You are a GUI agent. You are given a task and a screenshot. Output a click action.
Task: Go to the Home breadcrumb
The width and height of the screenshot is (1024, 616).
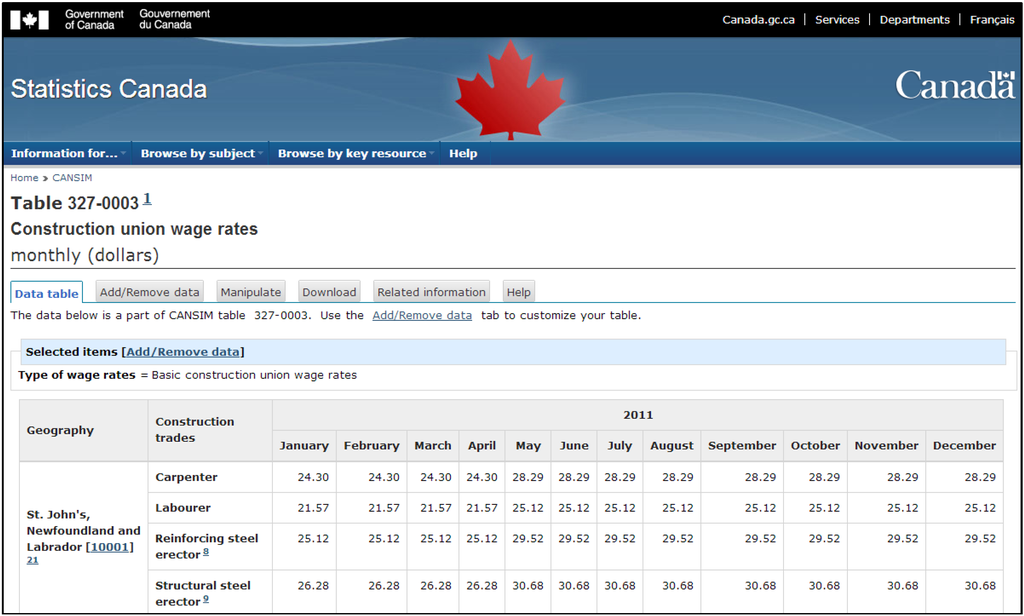(24, 178)
